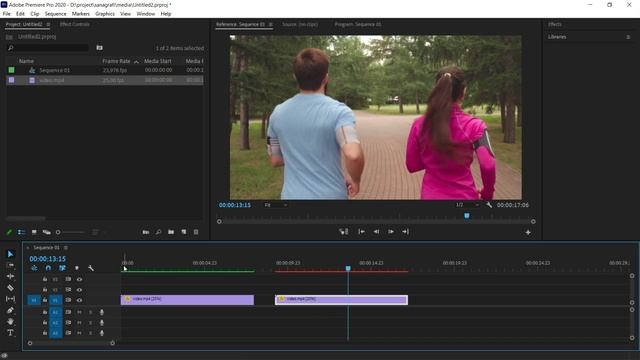This screenshot has height=360, width=640.
Task: Click Go to In point button
Action: 361,231
